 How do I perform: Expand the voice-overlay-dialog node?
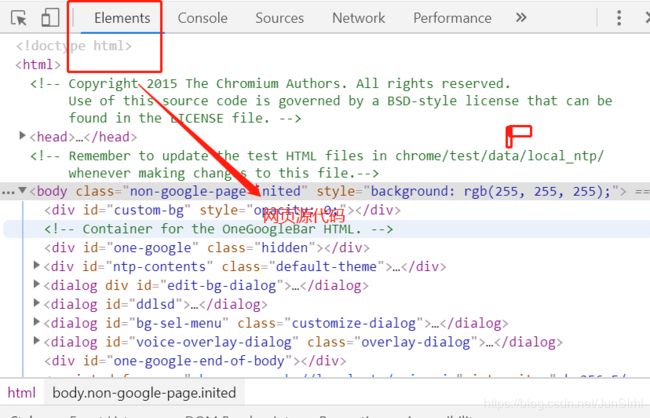pyautogui.click(x=37, y=341)
